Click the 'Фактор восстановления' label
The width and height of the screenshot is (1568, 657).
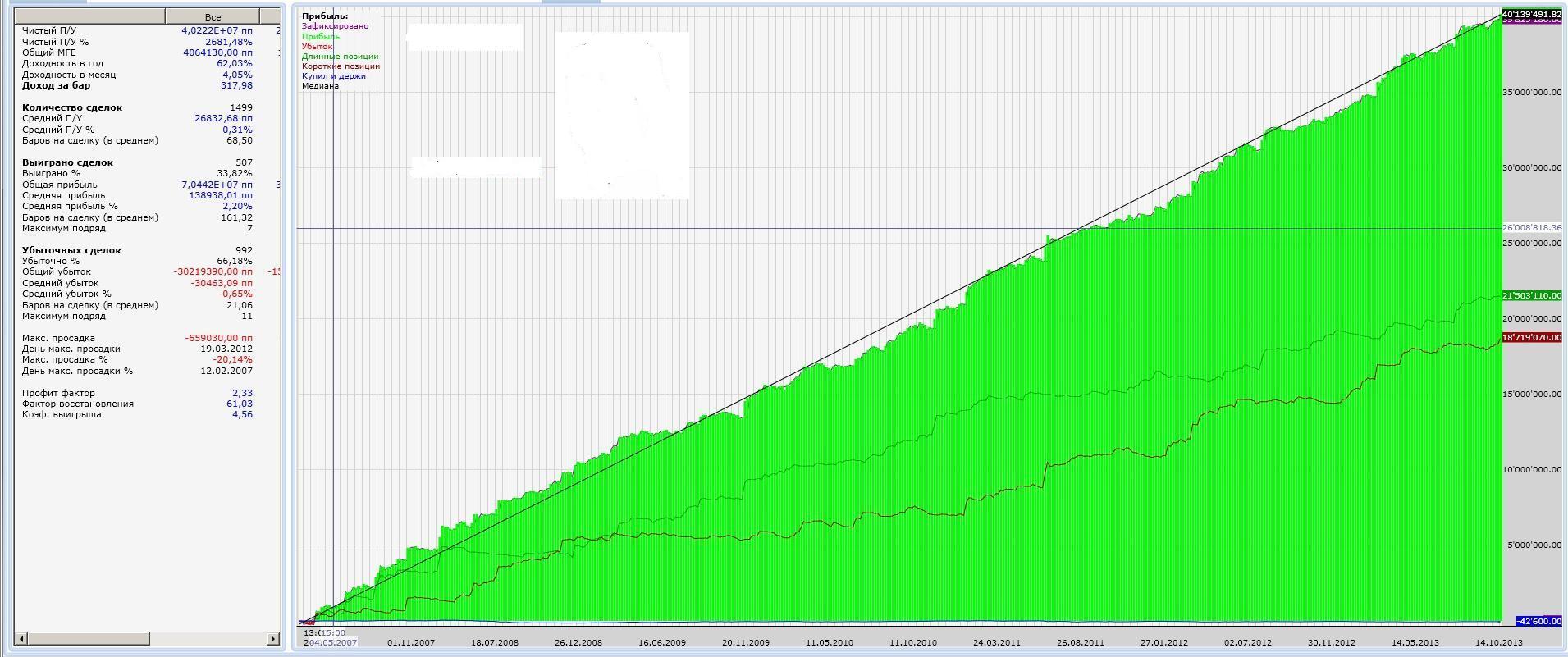[78, 404]
